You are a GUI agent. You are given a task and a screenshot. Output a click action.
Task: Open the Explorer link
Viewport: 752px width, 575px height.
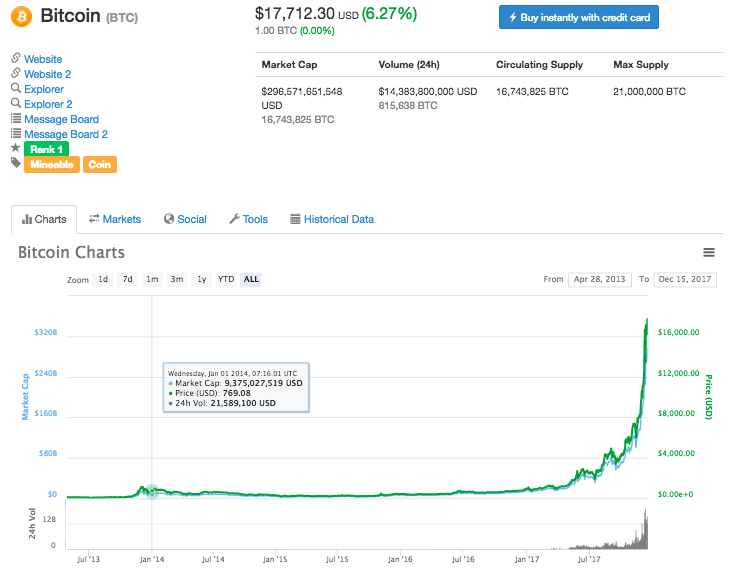coord(44,89)
